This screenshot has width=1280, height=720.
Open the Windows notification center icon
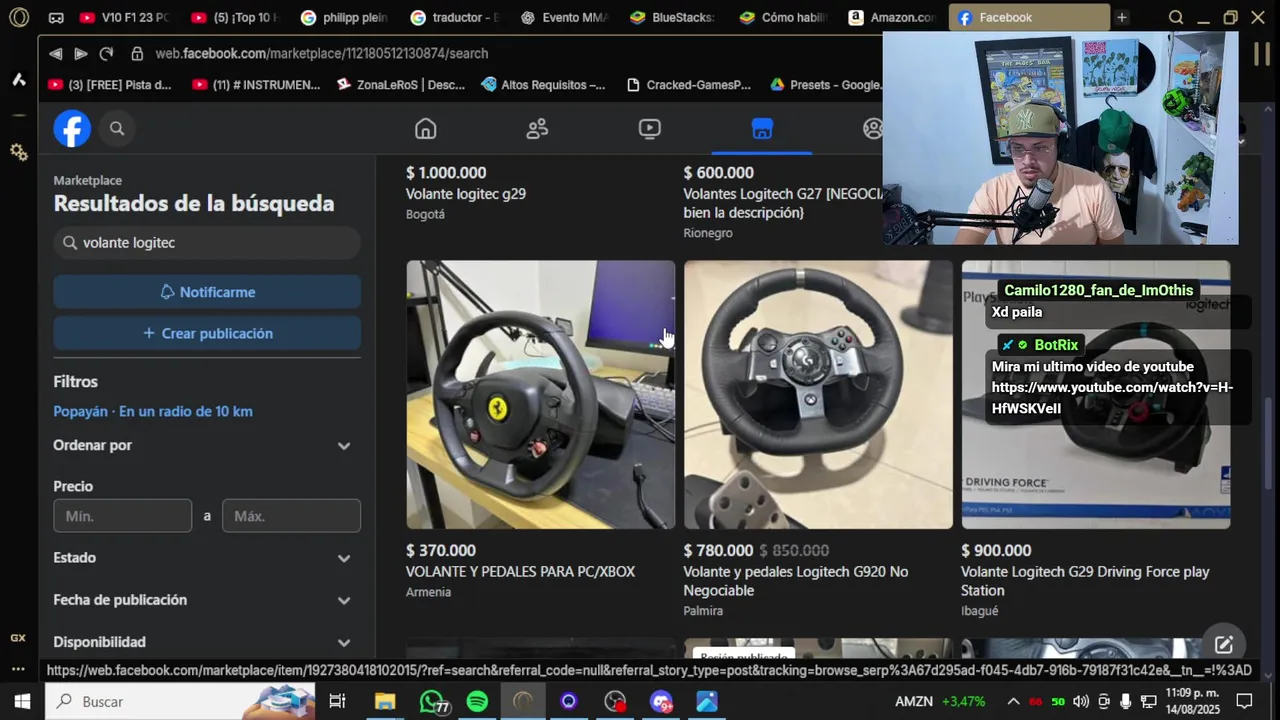pos(1244,701)
